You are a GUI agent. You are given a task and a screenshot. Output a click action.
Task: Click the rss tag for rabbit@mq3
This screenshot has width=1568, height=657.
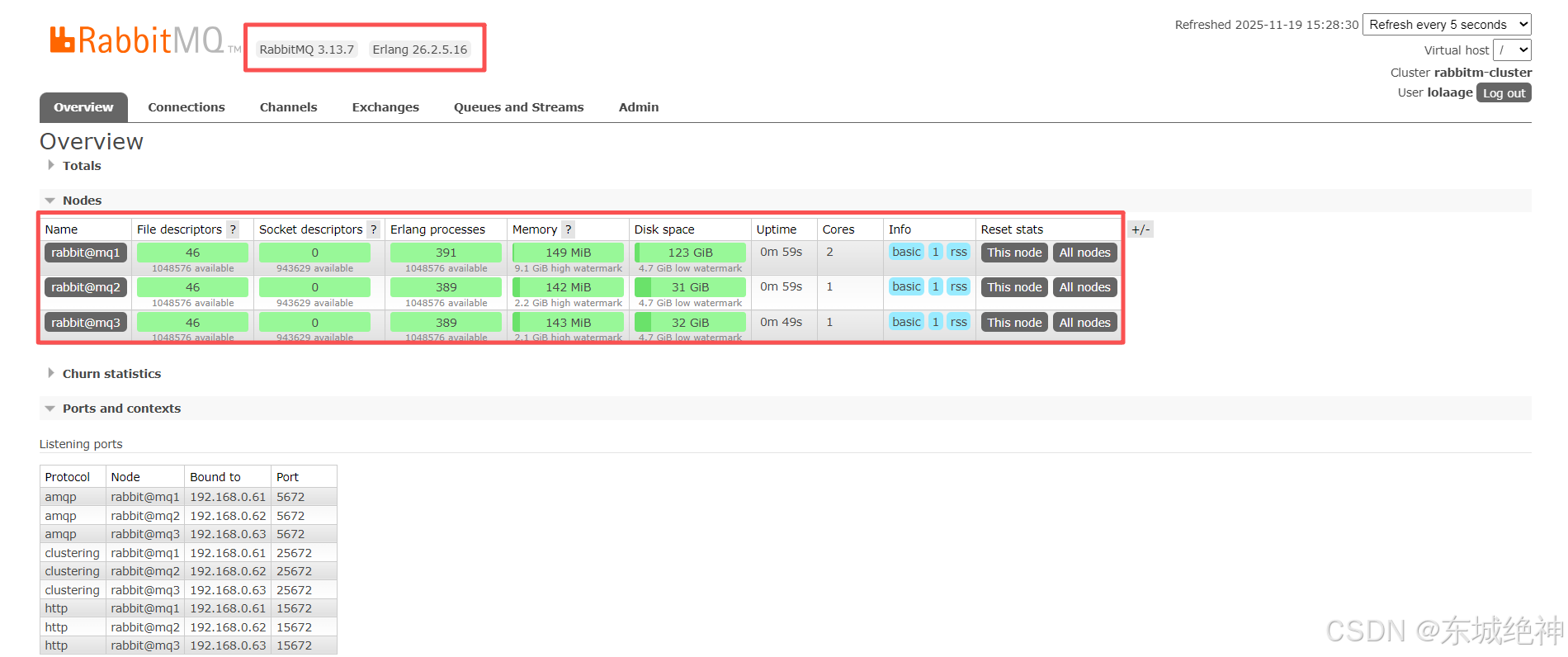[958, 322]
